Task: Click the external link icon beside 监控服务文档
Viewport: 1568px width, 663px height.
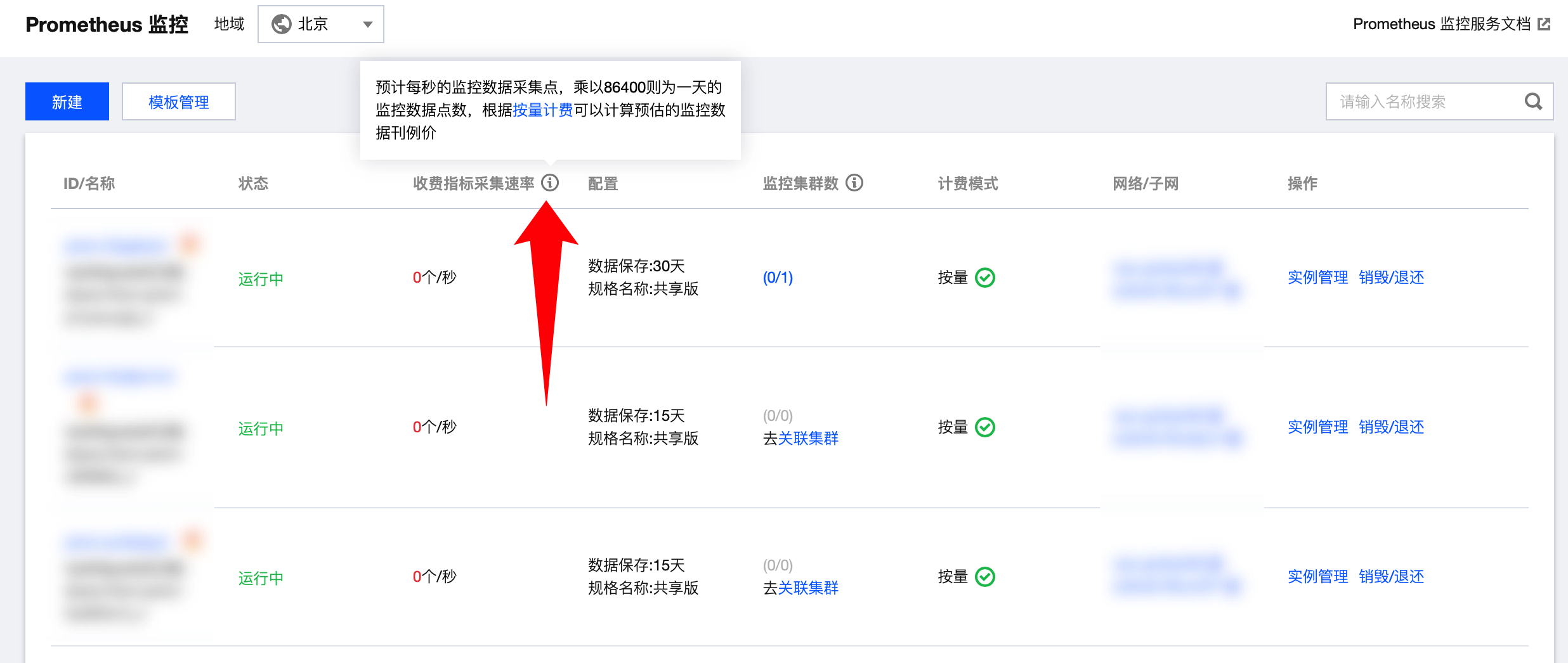Action: coord(1545,24)
